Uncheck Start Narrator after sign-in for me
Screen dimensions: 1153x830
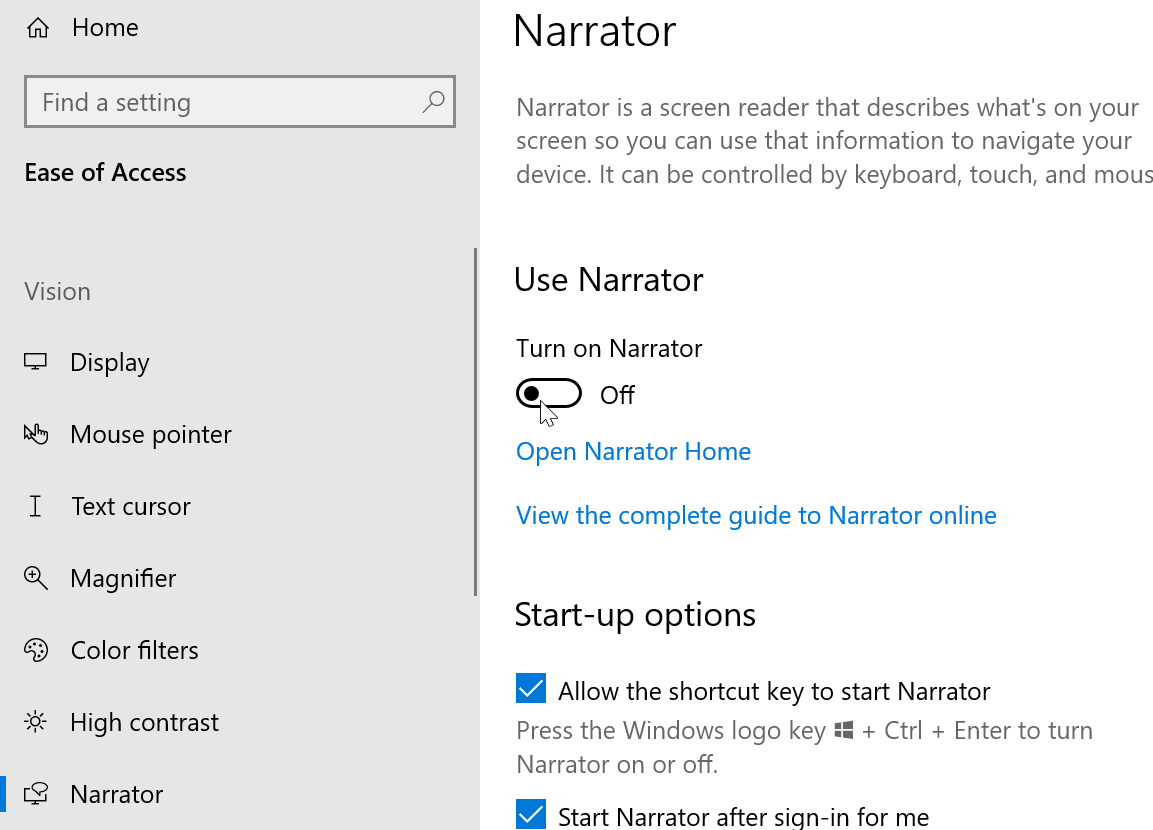pos(531,814)
